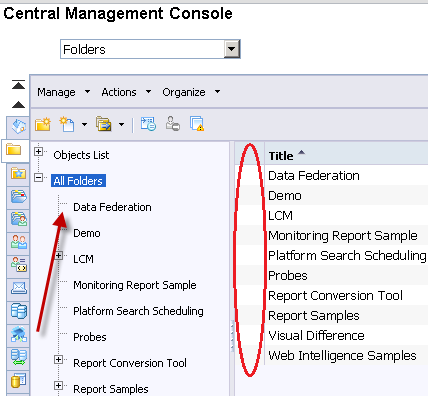Create a new folder with toolbar folder-star icon
This screenshot has height=396, width=428.
tap(43, 124)
